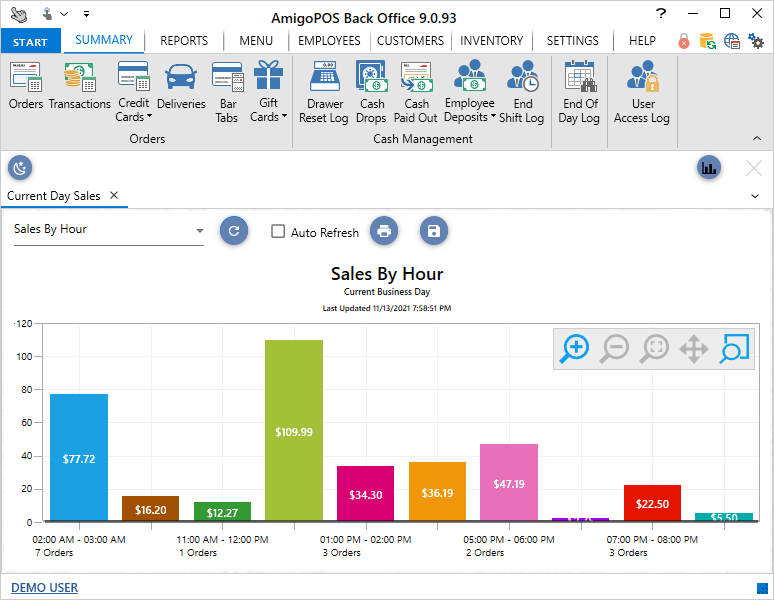Refresh the sales chart
Image resolution: width=774 pixels, height=600 pixels.
click(x=234, y=231)
